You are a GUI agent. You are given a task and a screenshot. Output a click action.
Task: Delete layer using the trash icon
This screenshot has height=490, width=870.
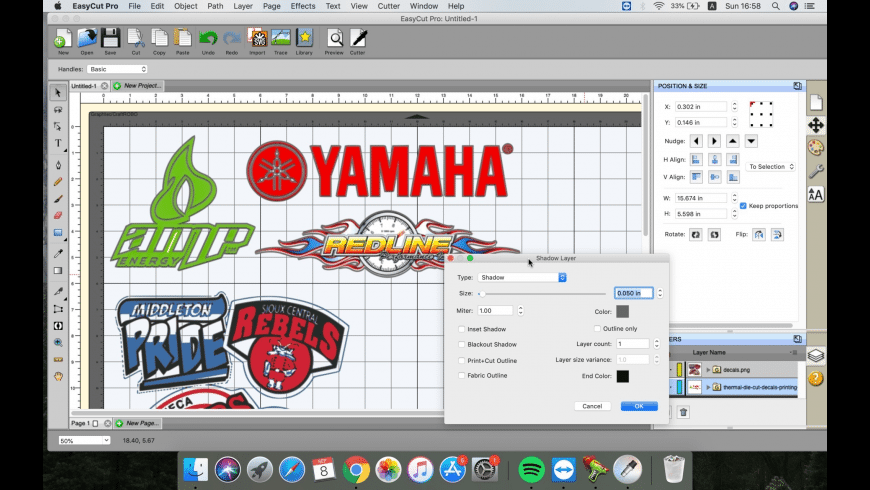684,412
